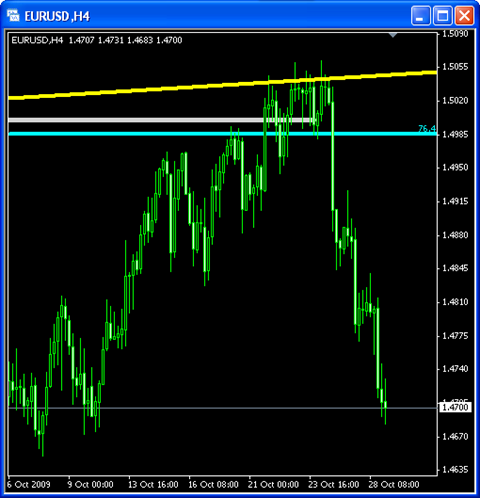Click the chart window icon in title bar
The width and height of the screenshot is (480, 498).
click(13, 15)
